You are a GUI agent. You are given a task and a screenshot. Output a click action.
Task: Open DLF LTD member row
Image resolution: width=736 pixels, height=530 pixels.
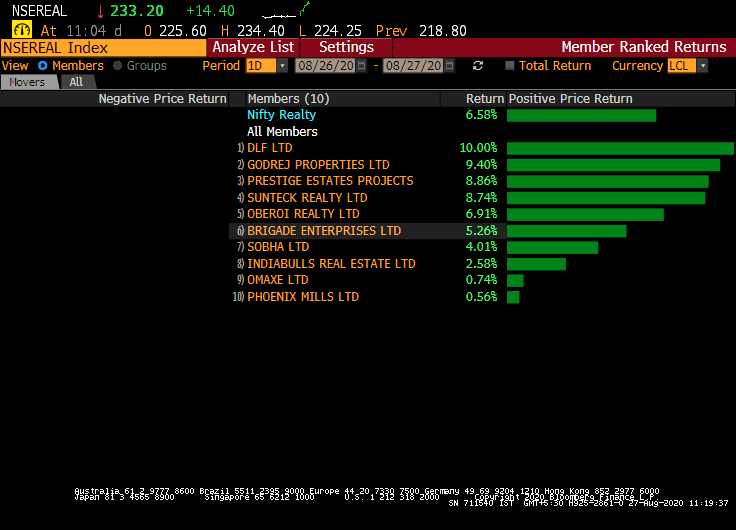pos(270,148)
